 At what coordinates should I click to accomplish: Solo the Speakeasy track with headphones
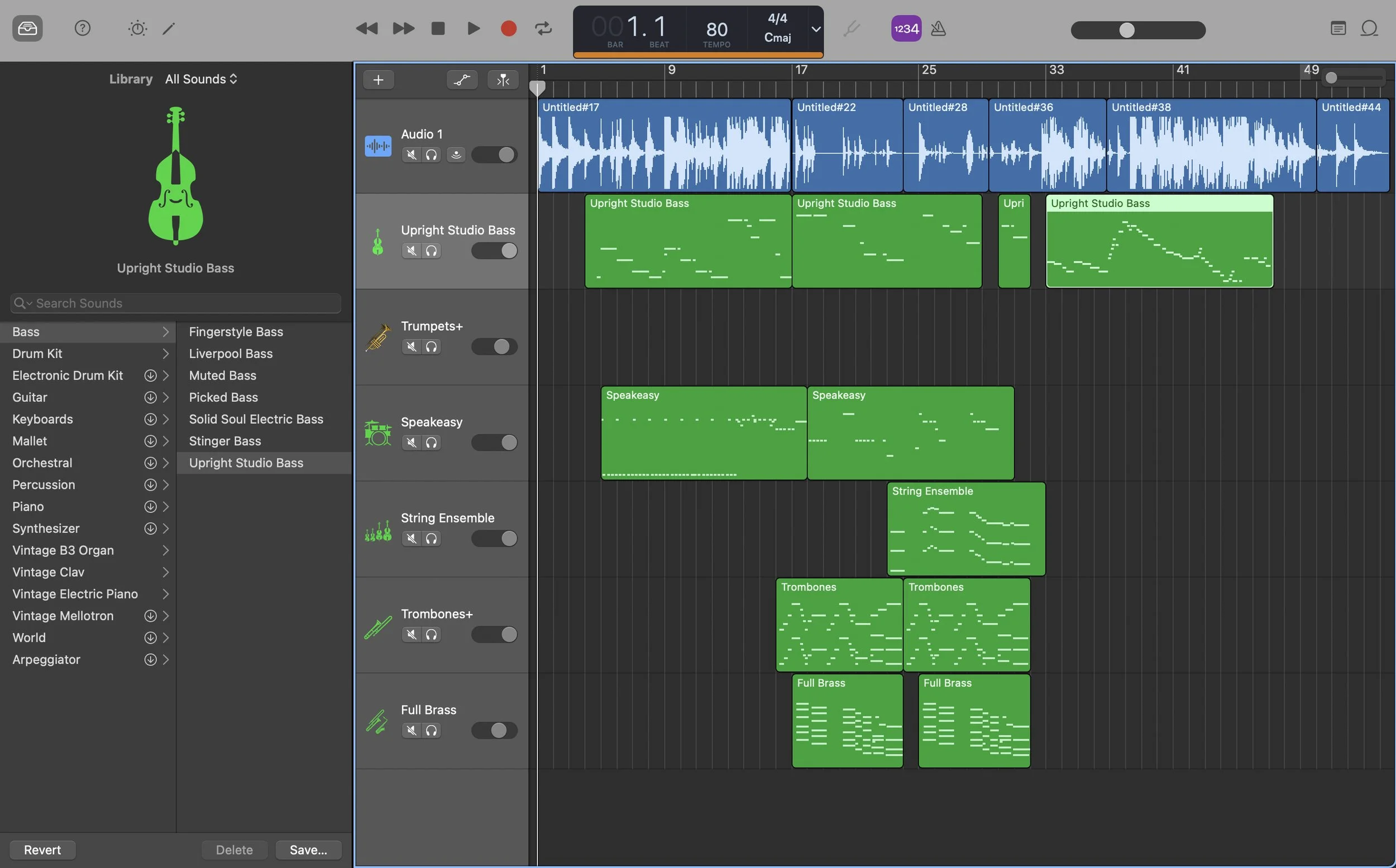click(x=431, y=443)
